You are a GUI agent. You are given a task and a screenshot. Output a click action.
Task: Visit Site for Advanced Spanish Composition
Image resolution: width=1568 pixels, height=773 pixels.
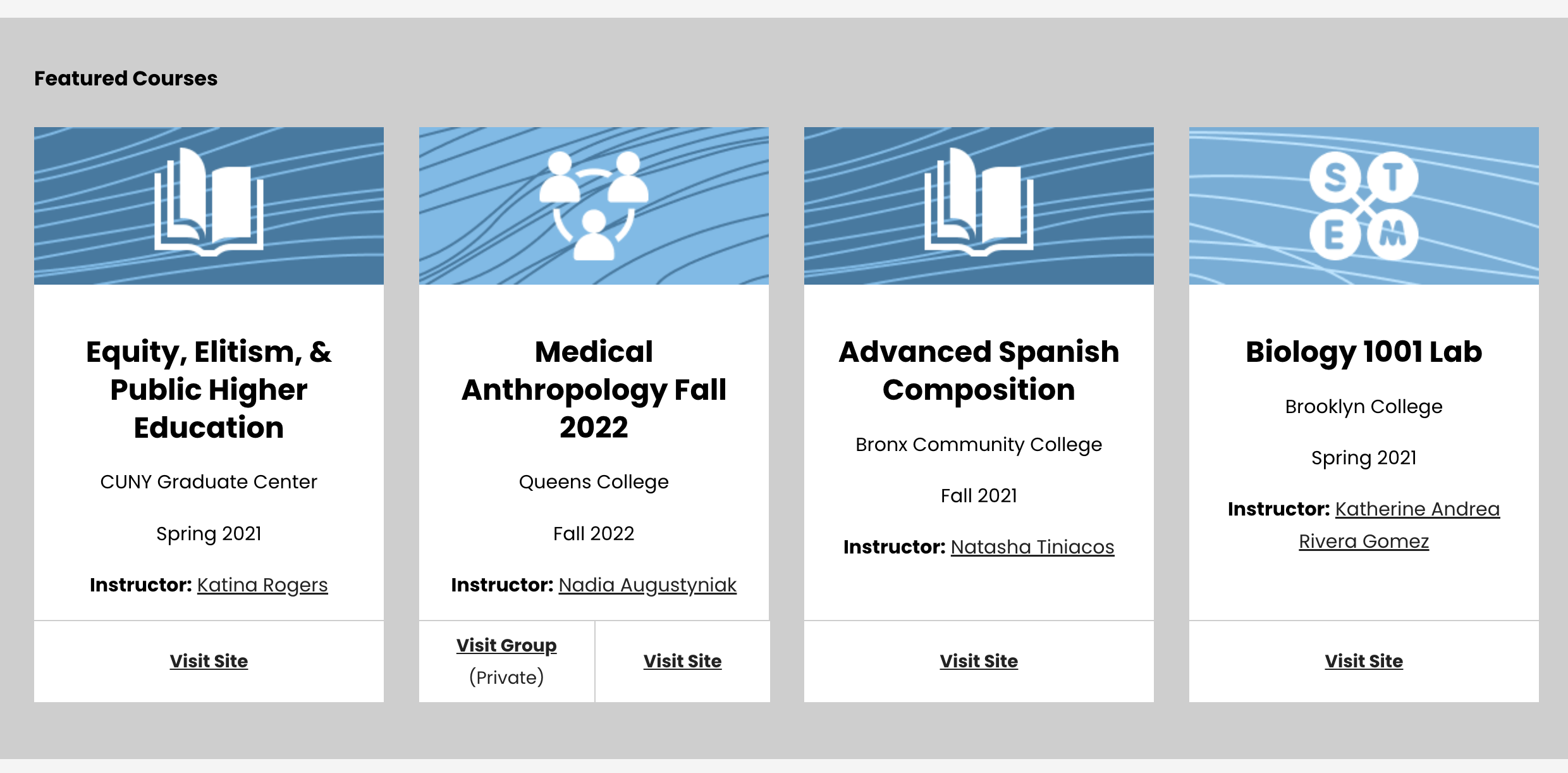[979, 661]
